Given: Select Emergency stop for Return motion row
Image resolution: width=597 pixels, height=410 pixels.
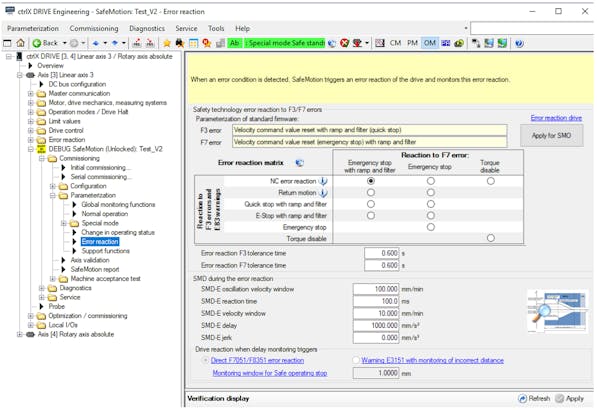Looking at the screenshot, I should [x=431, y=193].
